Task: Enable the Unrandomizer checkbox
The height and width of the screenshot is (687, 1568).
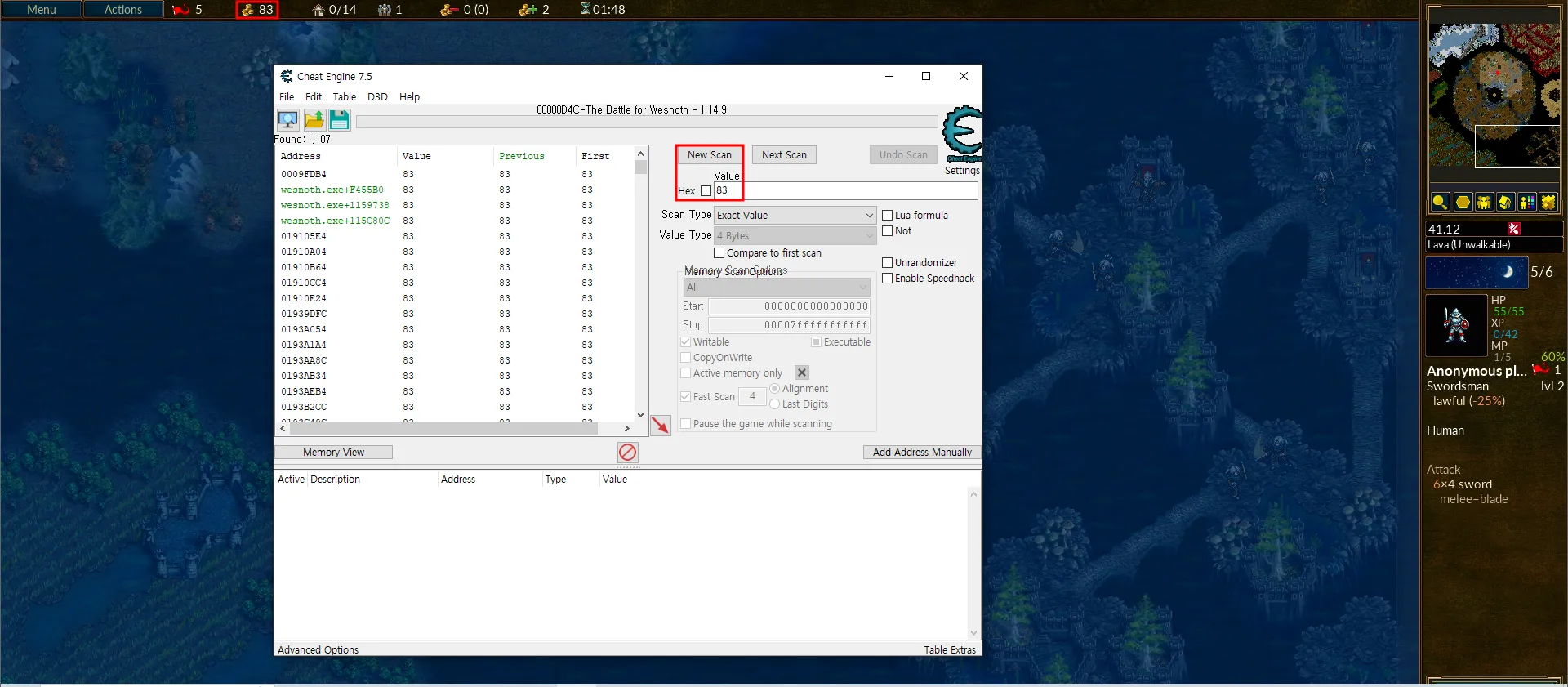Action: [x=888, y=263]
